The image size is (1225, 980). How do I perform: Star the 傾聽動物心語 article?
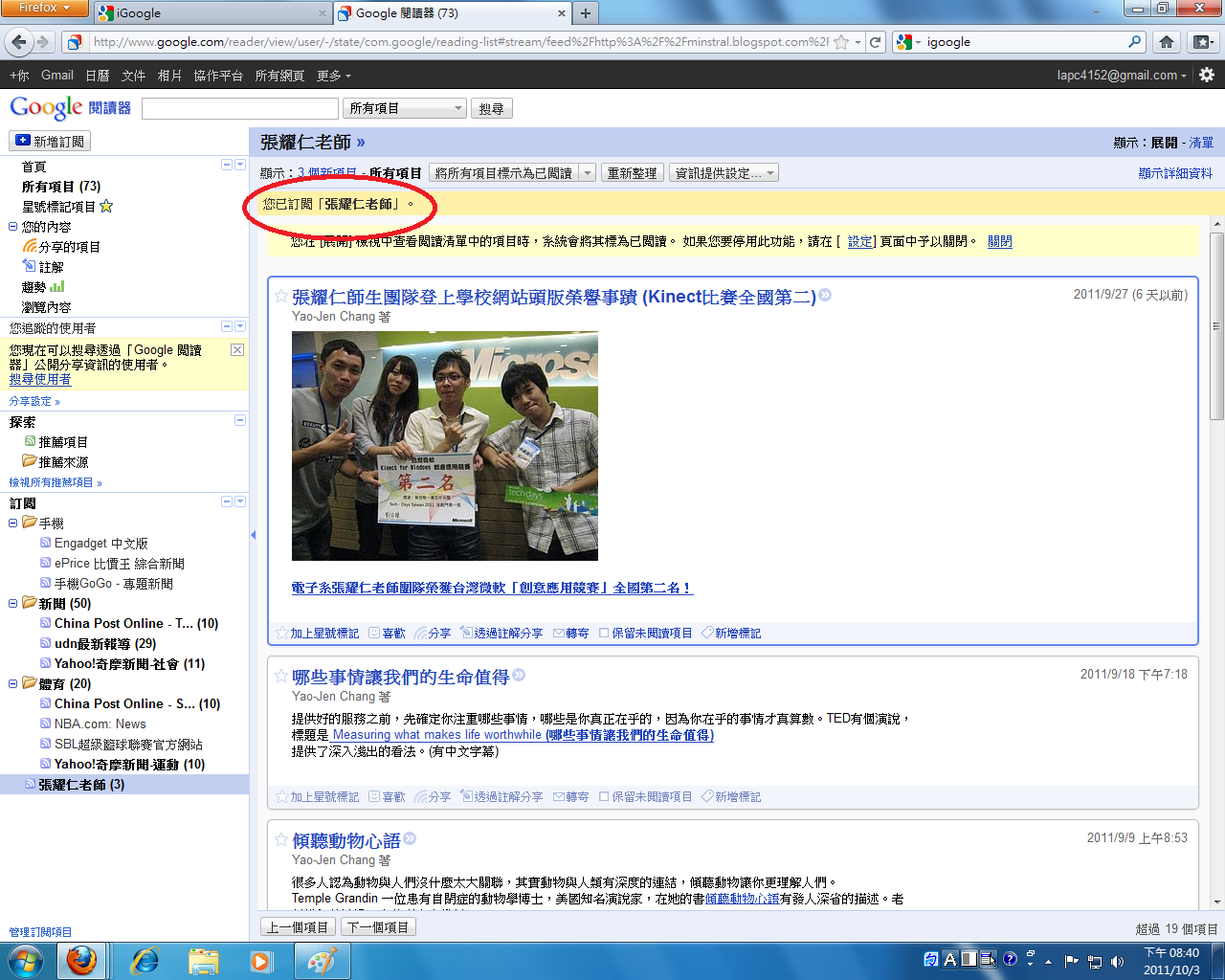click(x=281, y=839)
